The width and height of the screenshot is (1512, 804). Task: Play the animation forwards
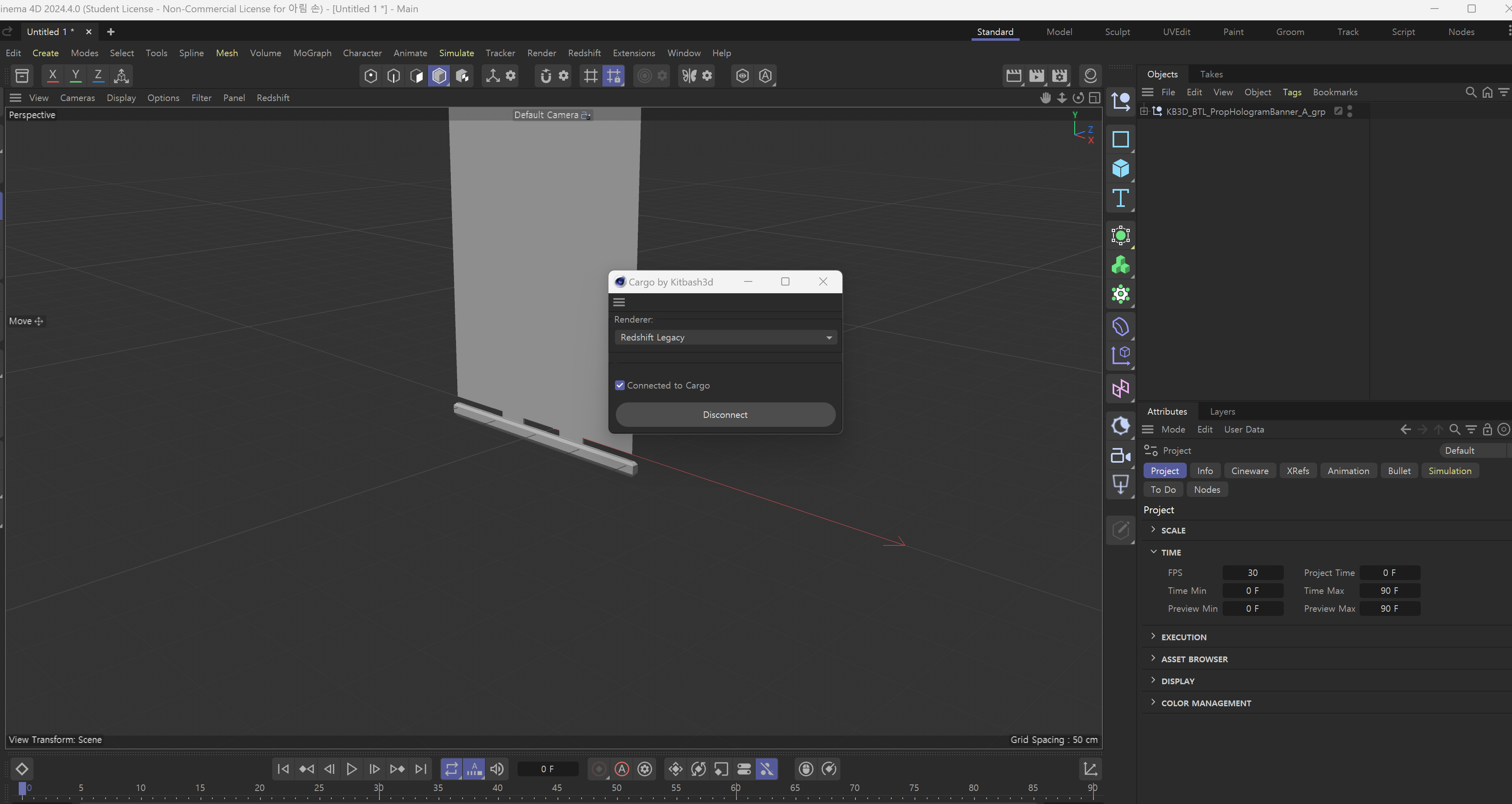coord(352,769)
